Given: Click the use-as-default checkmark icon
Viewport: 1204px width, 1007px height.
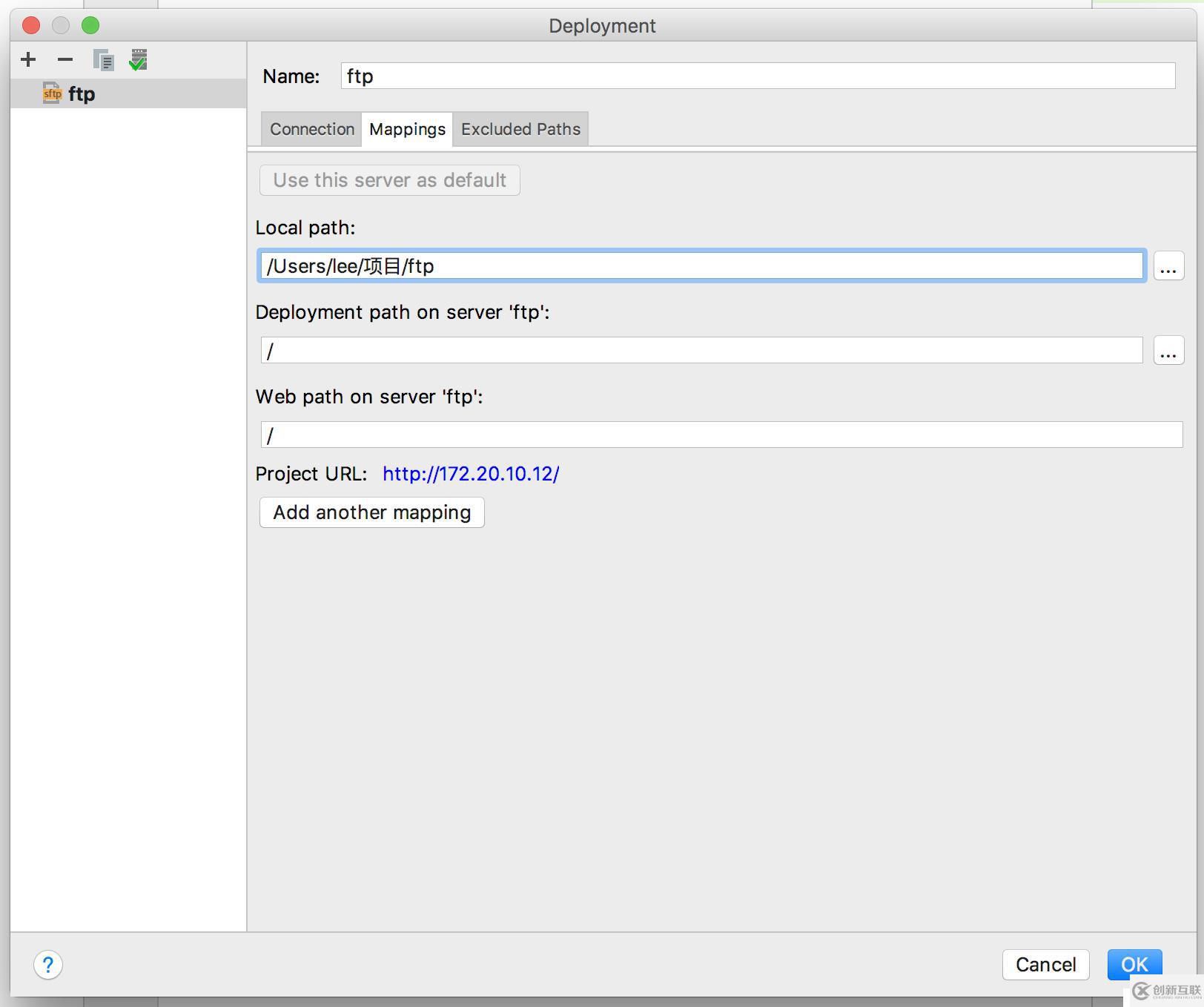Looking at the screenshot, I should (x=138, y=60).
